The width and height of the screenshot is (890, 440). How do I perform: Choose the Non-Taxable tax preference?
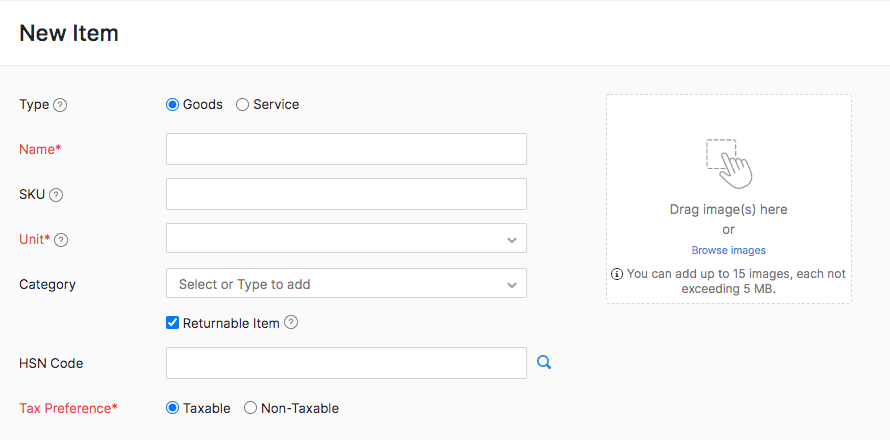click(250, 408)
